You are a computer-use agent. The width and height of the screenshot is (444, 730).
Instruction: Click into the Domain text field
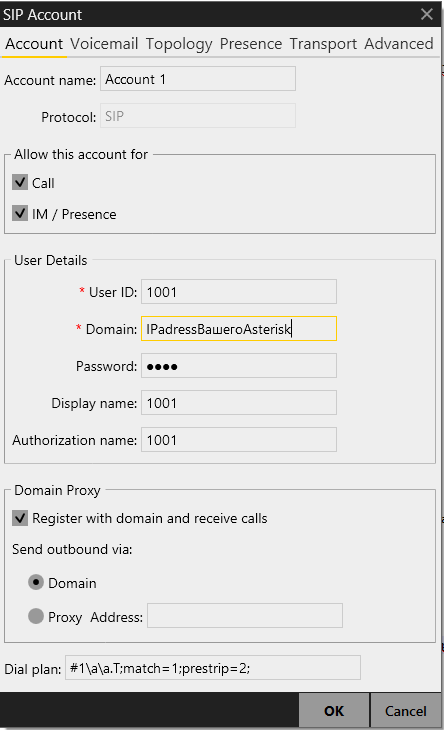point(239,329)
